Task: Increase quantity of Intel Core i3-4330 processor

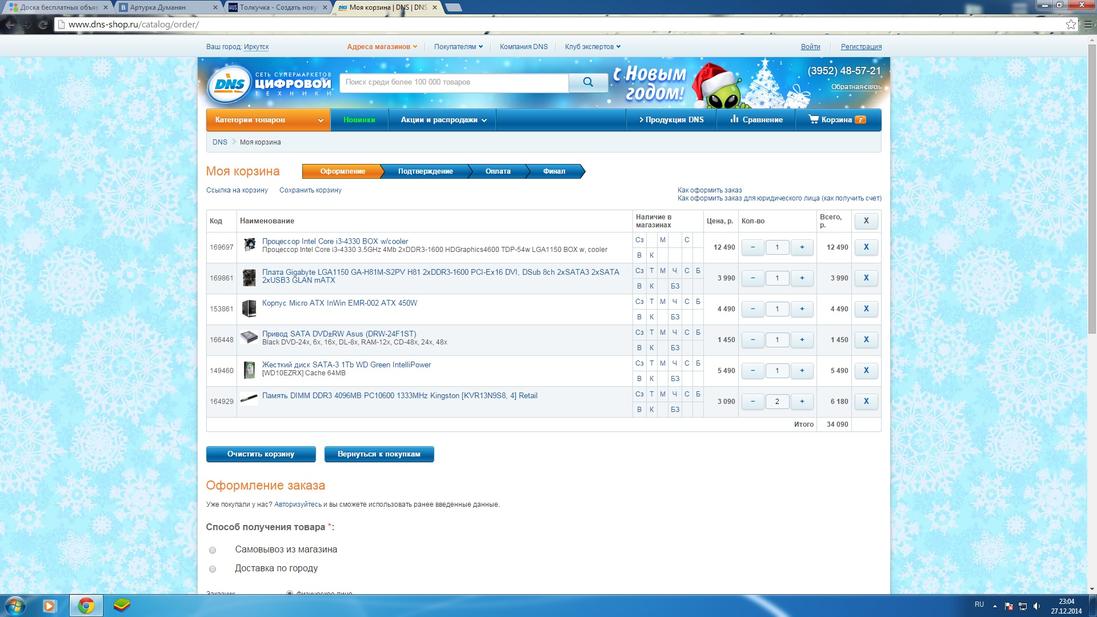Action: pyautogui.click(x=802, y=247)
